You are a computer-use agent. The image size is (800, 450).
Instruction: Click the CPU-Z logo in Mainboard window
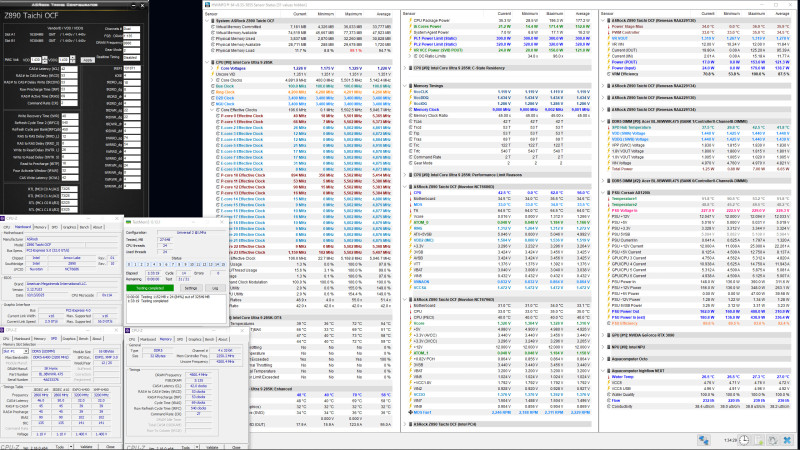[x=3, y=218]
